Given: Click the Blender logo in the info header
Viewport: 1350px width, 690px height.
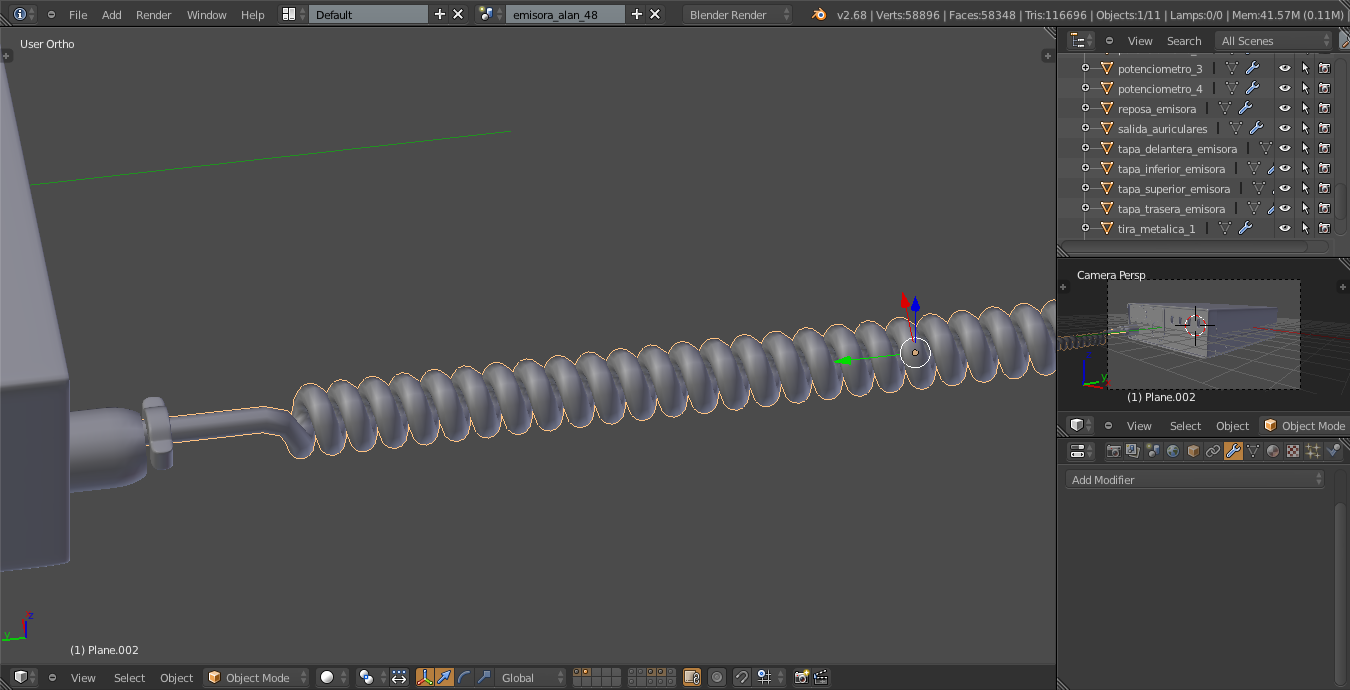Looking at the screenshot, I should [820, 14].
